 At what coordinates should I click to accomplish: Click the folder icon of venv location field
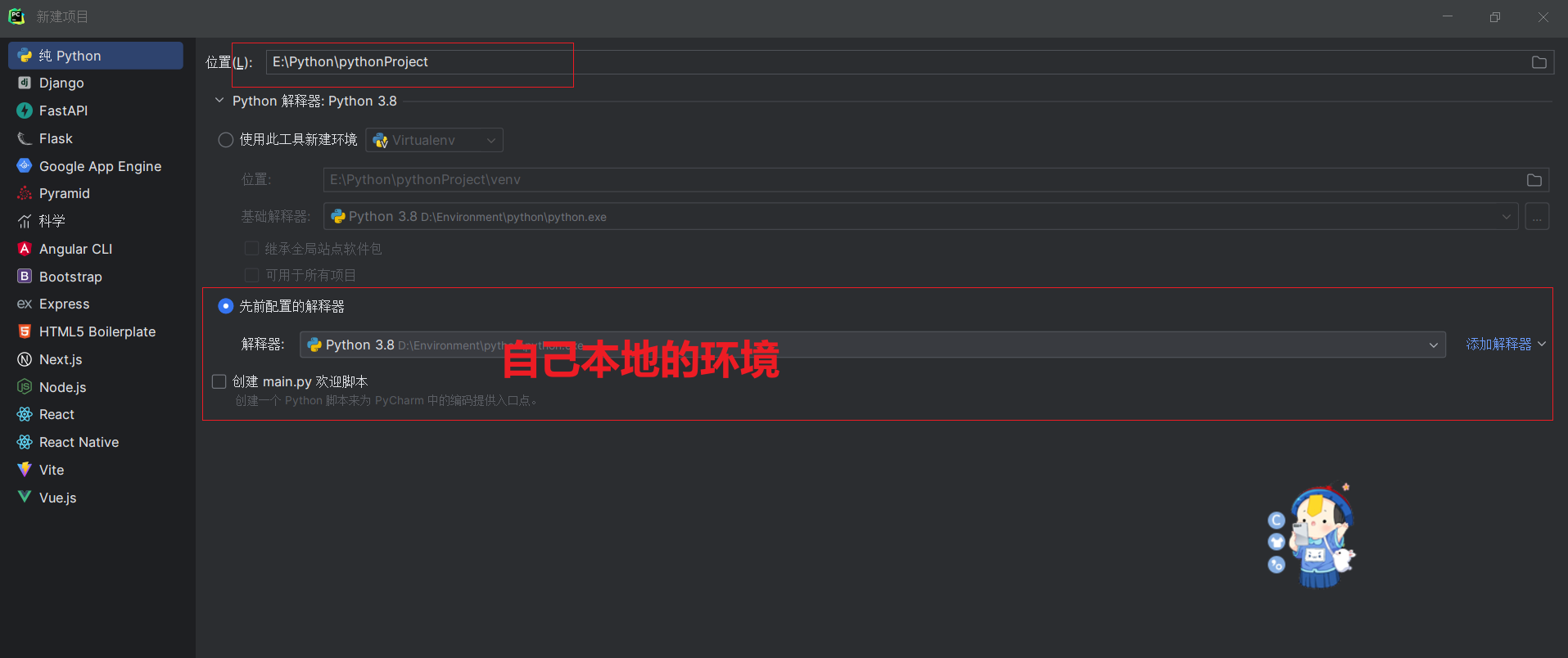point(1534,180)
